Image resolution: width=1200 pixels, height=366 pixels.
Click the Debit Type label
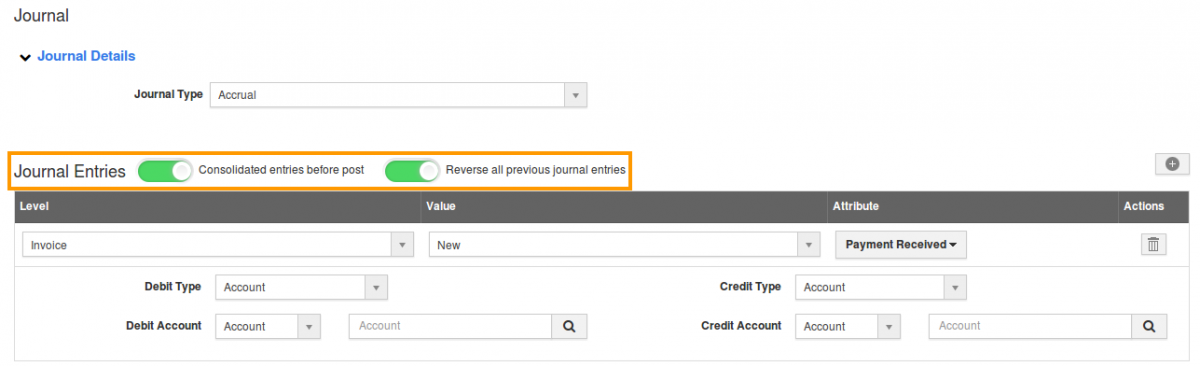click(173, 286)
